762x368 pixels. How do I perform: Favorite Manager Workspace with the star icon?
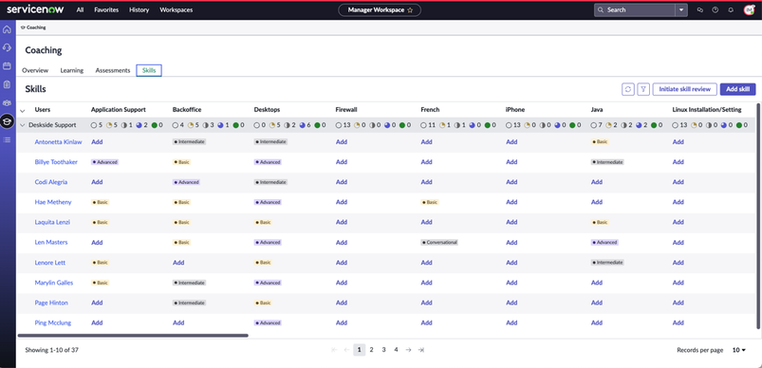click(410, 10)
